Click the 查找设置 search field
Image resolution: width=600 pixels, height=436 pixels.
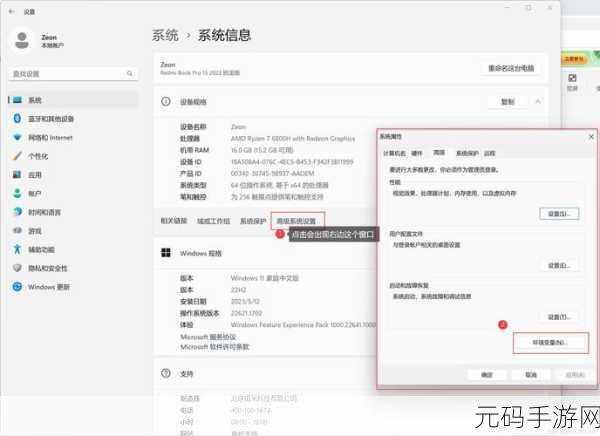[73, 73]
